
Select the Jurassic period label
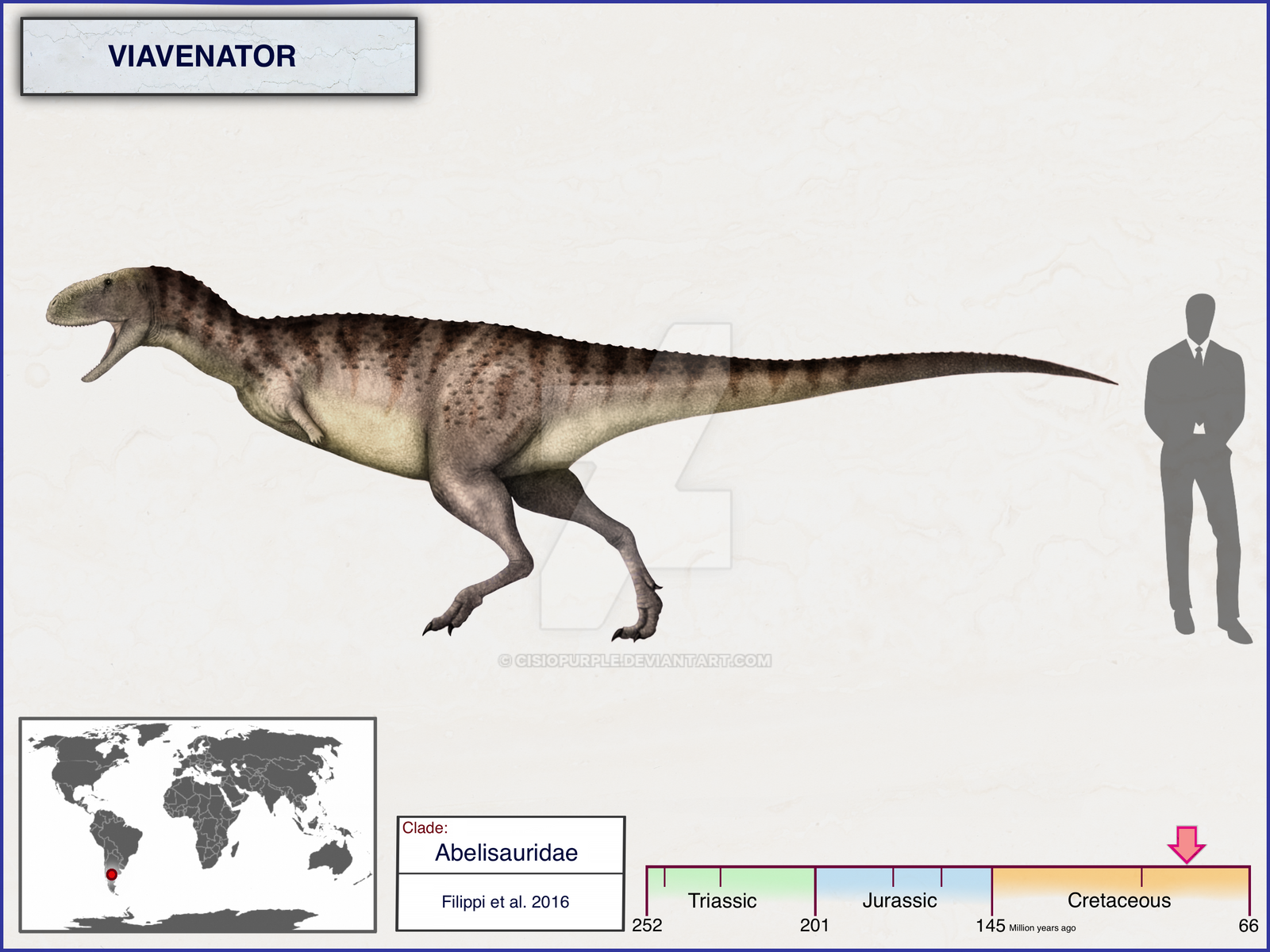point(900,900)
